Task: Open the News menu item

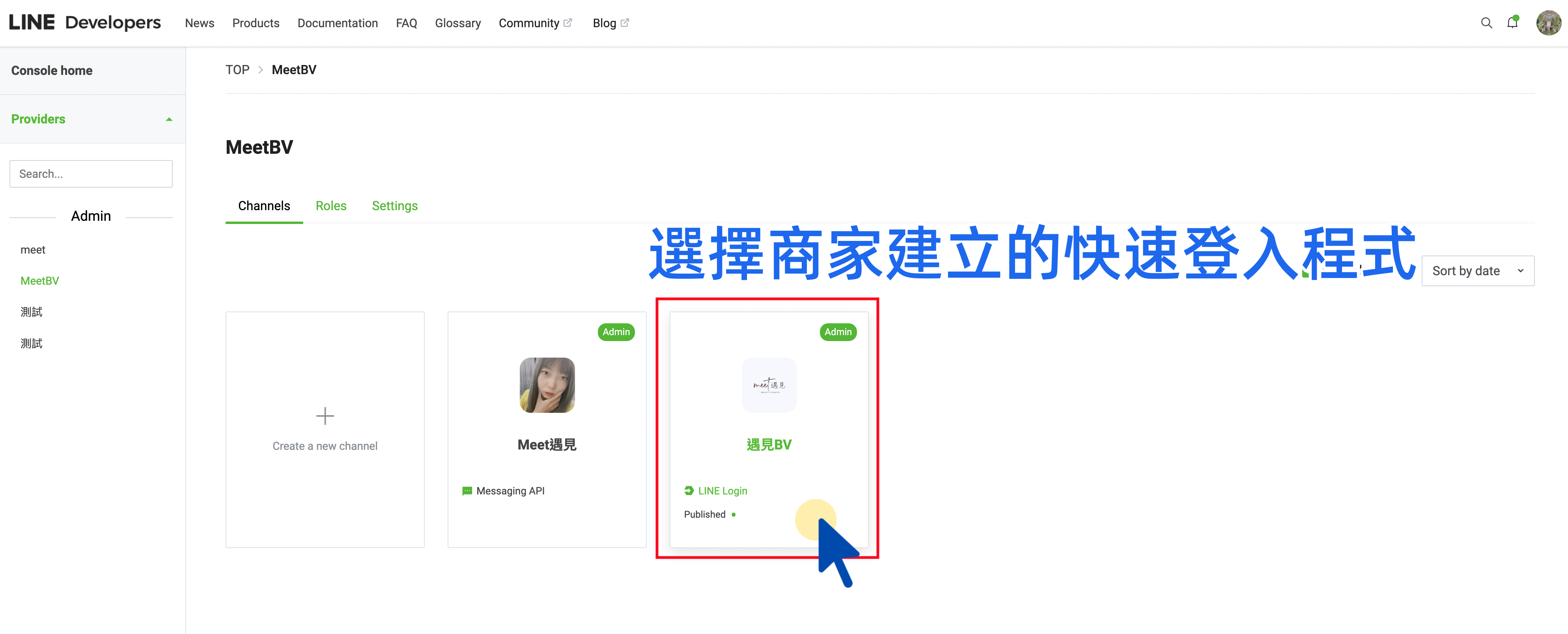Action: [x=200, y=23]
